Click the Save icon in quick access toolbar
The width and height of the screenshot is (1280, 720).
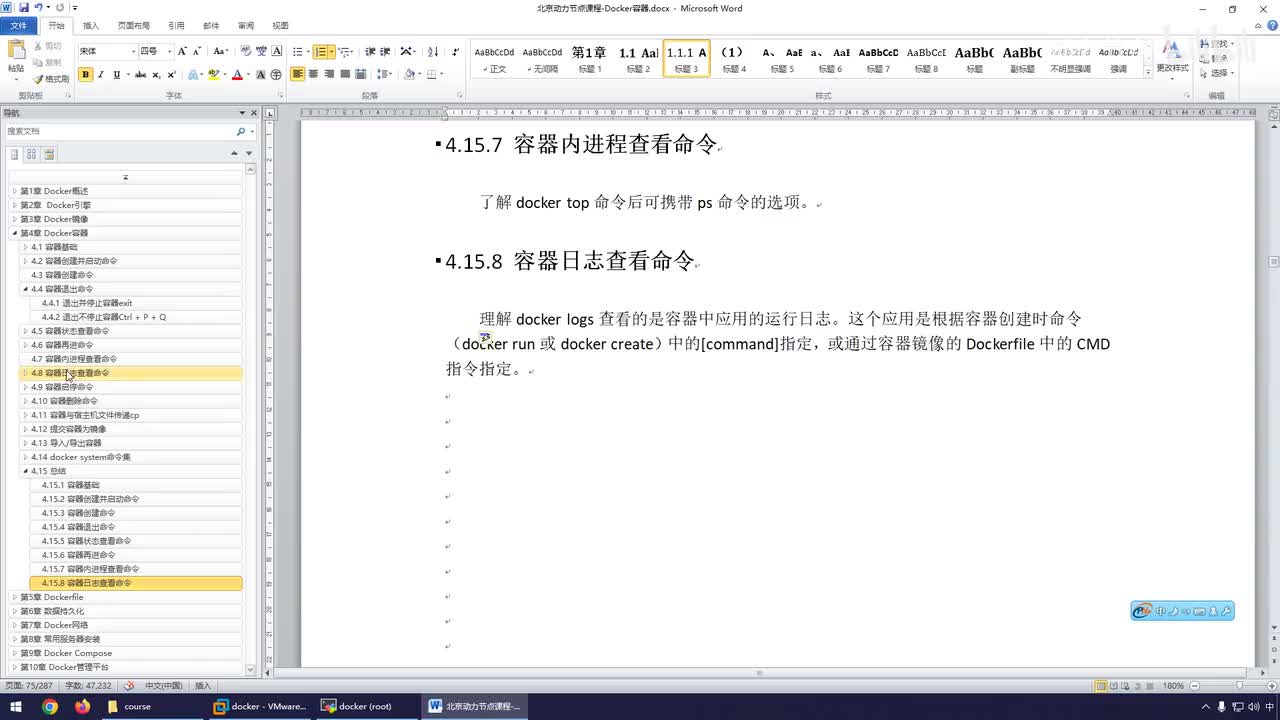pyautogui.click(x=24, y=8)
